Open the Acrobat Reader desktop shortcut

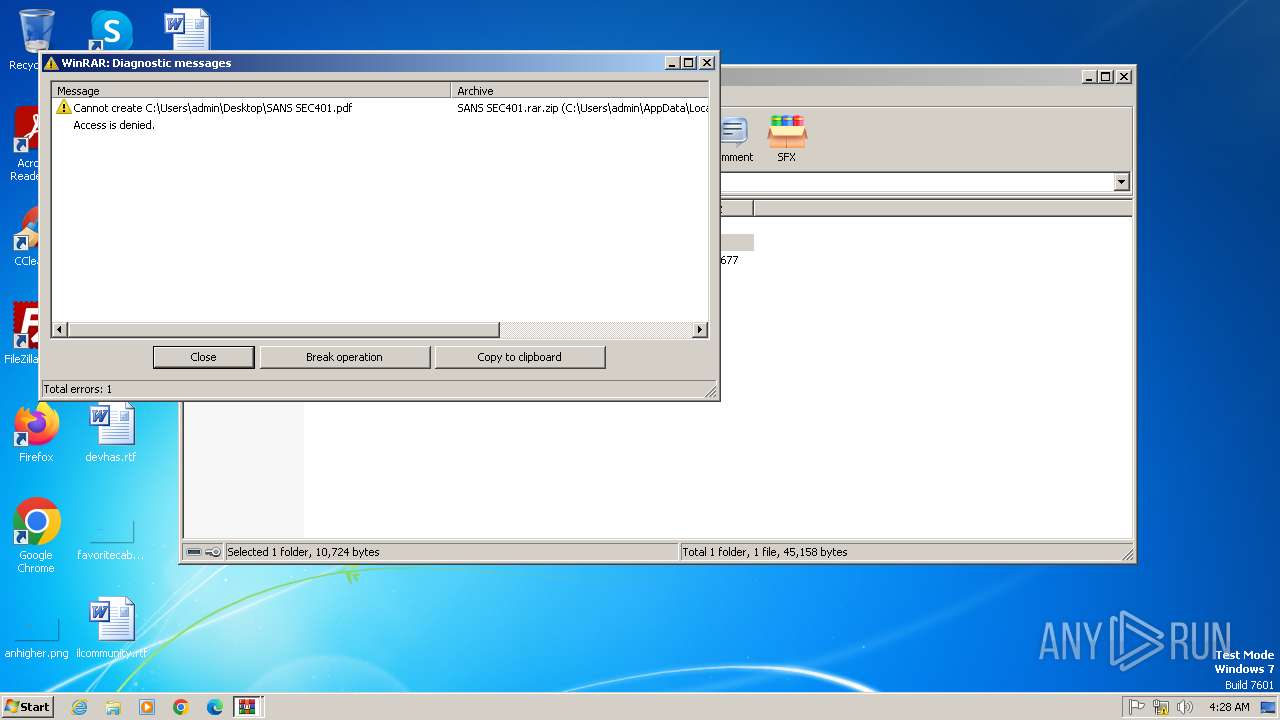click(26, 145)
